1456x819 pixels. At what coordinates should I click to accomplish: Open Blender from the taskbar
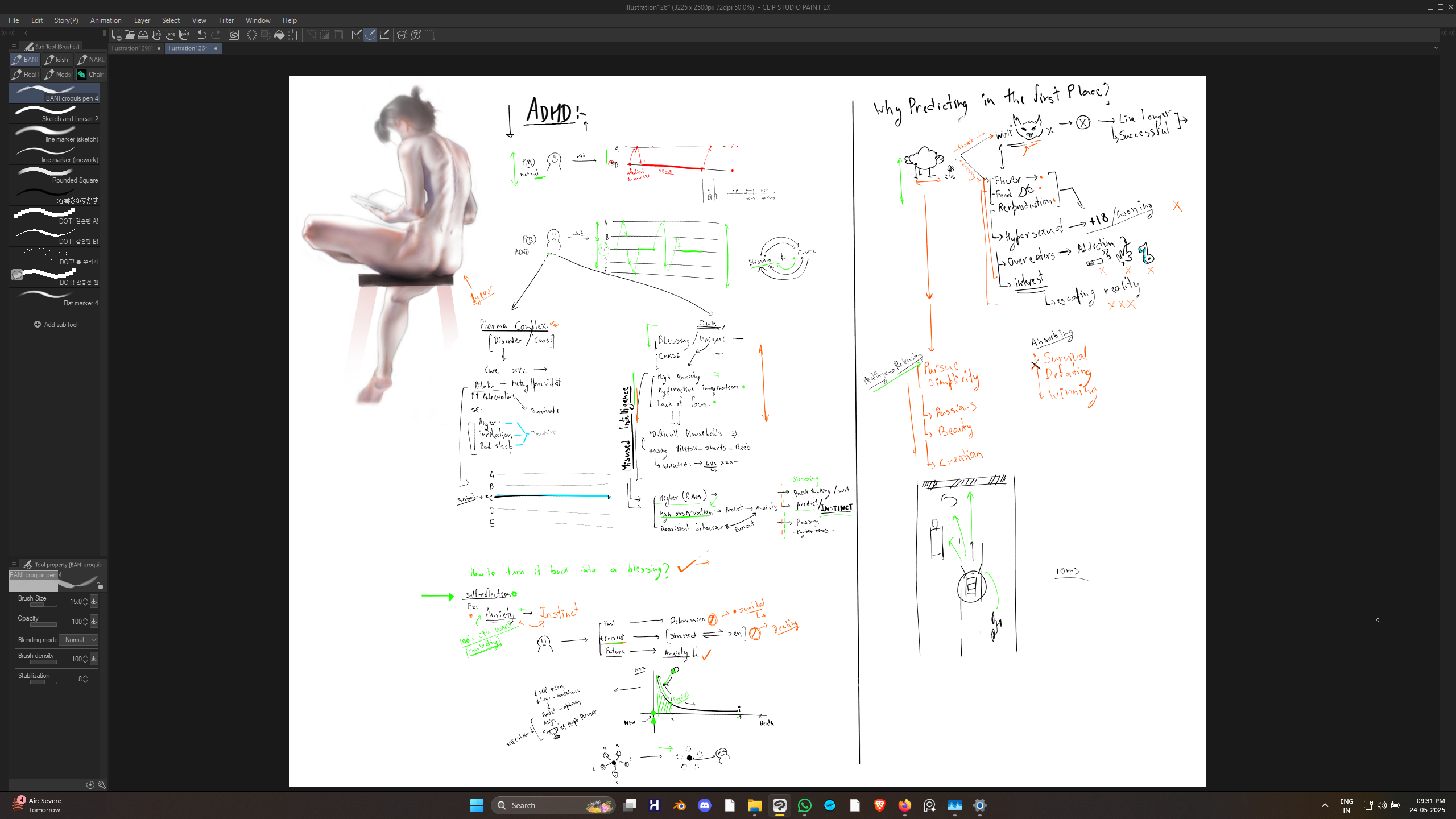click(680, 805)
